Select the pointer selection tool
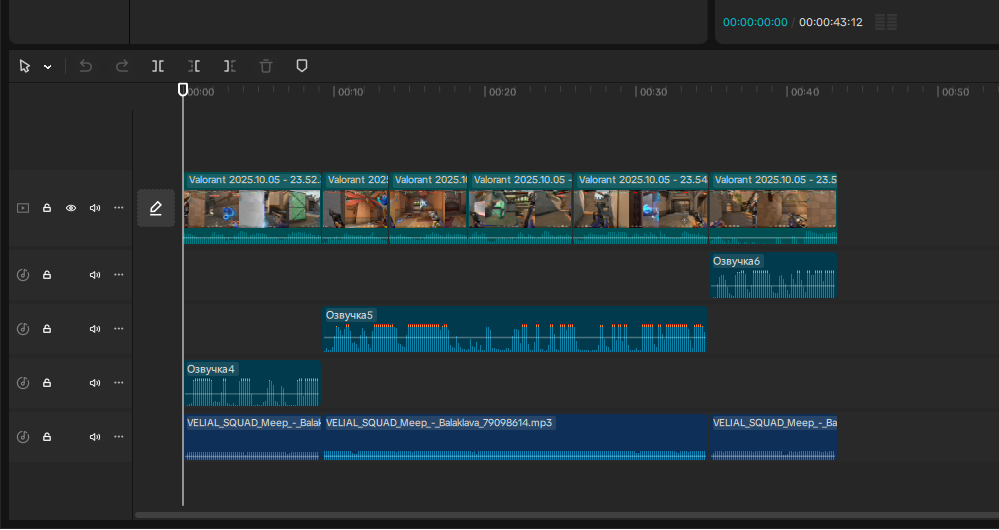Screen dimensions: 999x530 pos(25,66)
